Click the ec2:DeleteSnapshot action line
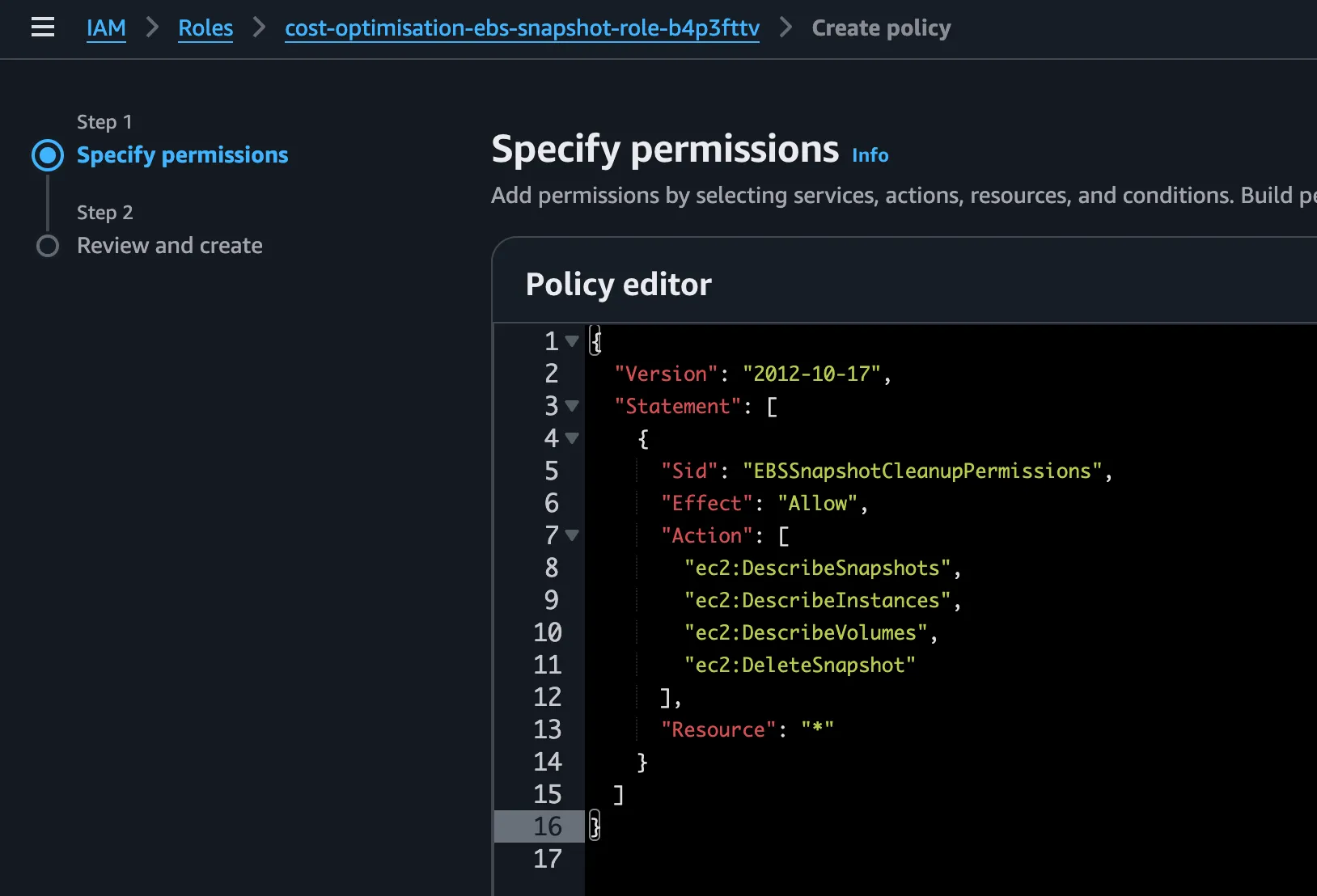The height and width of the screenshot is (896, 1317). 799,666
